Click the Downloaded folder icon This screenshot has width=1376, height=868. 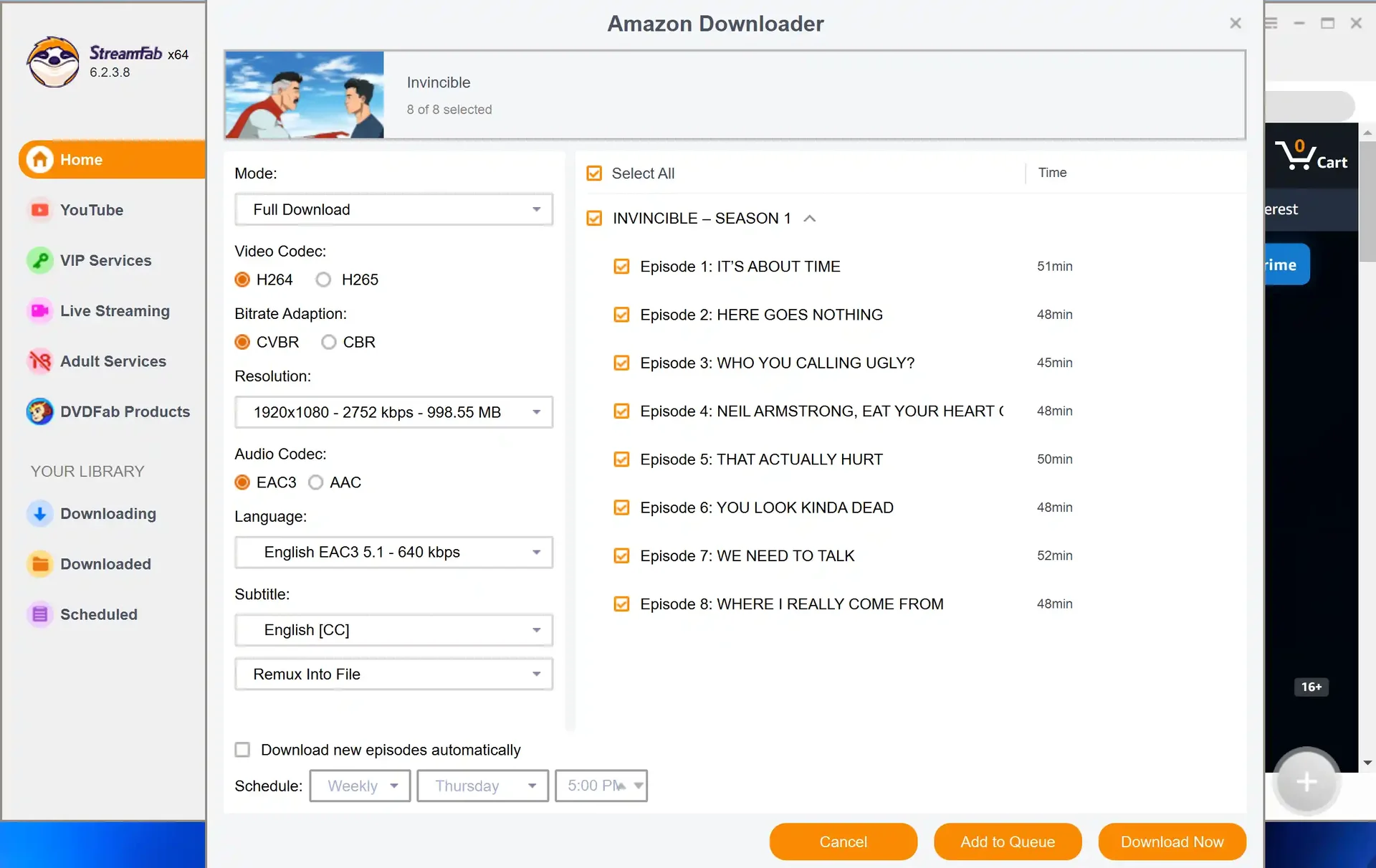pyautogui.click(x=40, y=564)
